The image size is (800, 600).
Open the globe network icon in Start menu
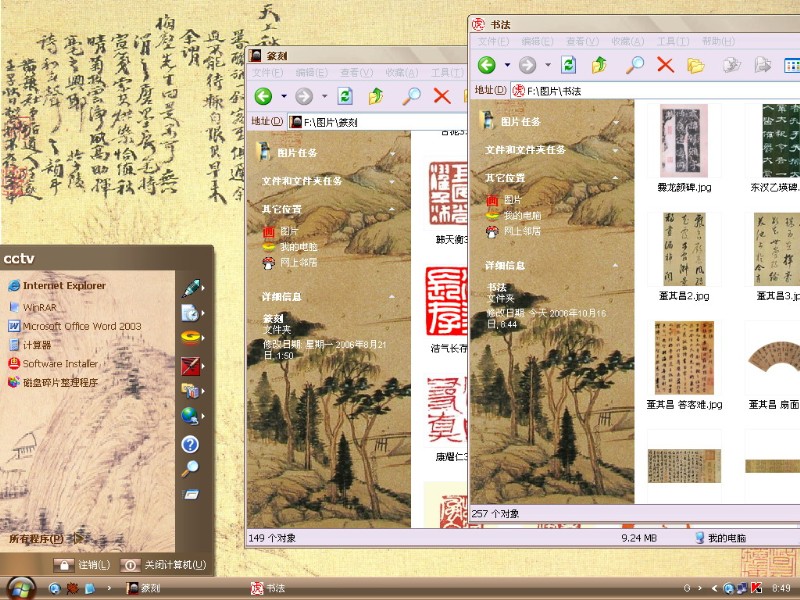[x=190, y=416]
